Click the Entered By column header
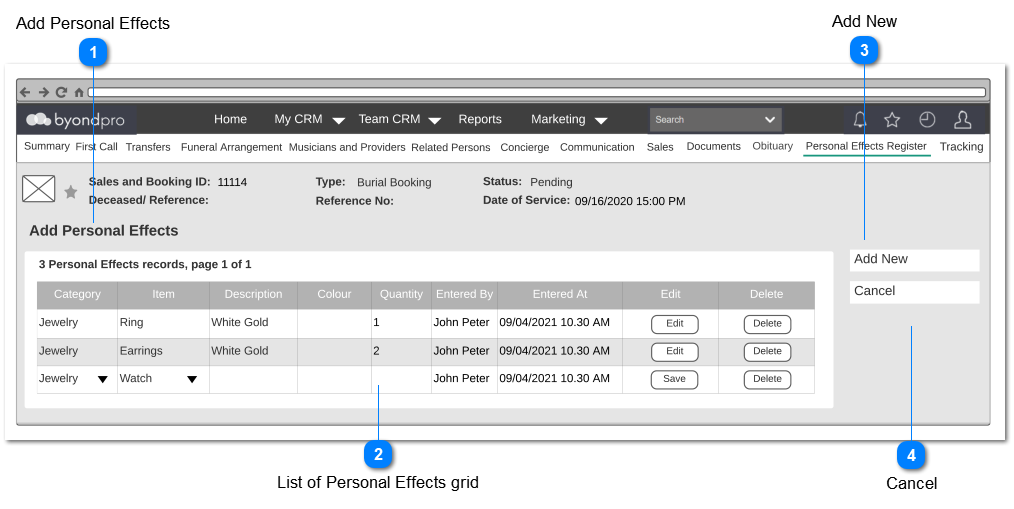This screenshot has height=509, width=1014. pos(464,295)
